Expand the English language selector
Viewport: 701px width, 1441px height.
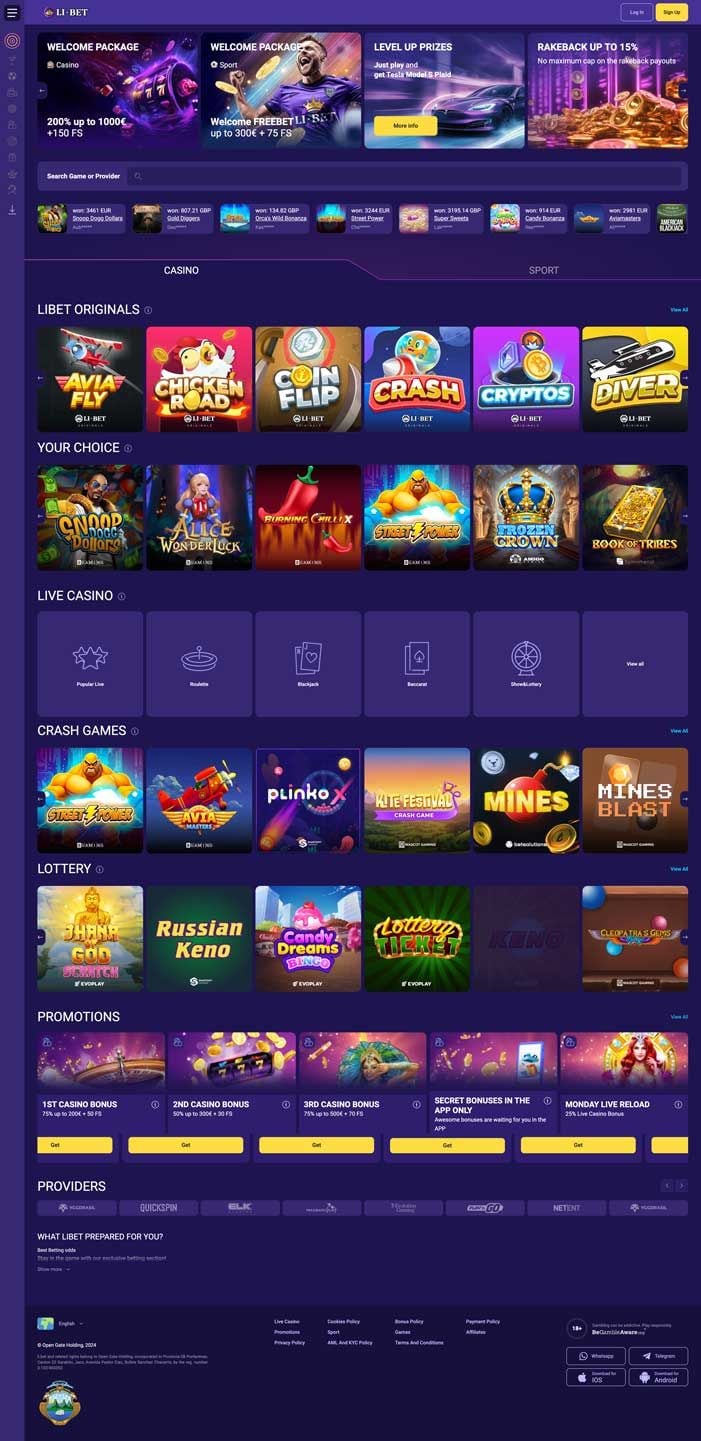60,1323
